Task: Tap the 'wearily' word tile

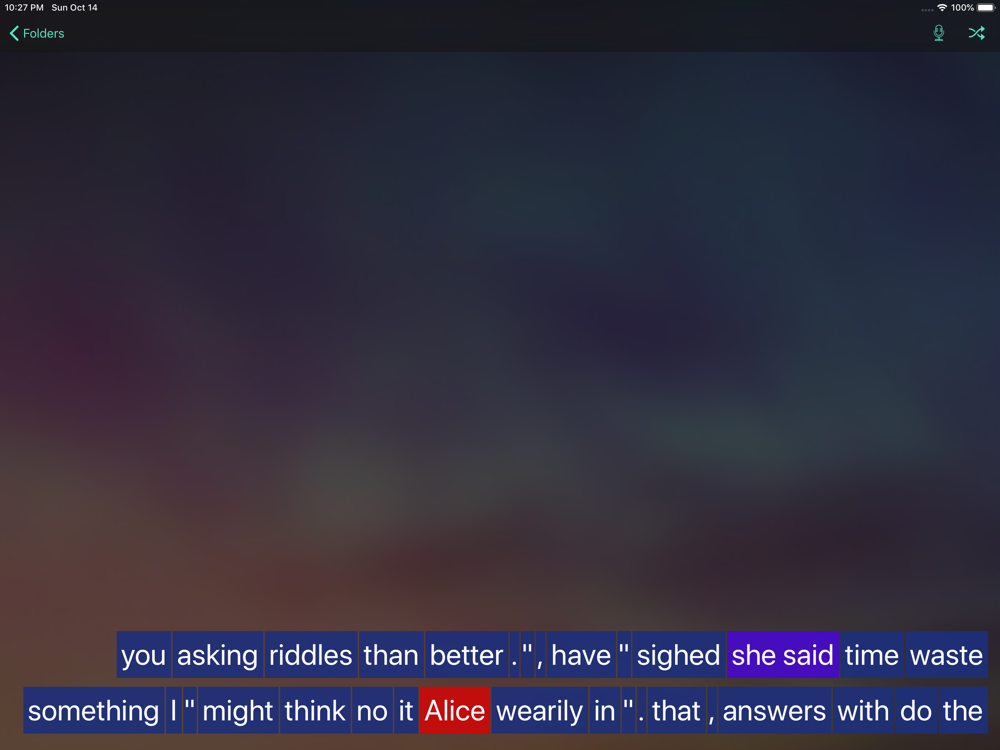Action: [540, 710]
